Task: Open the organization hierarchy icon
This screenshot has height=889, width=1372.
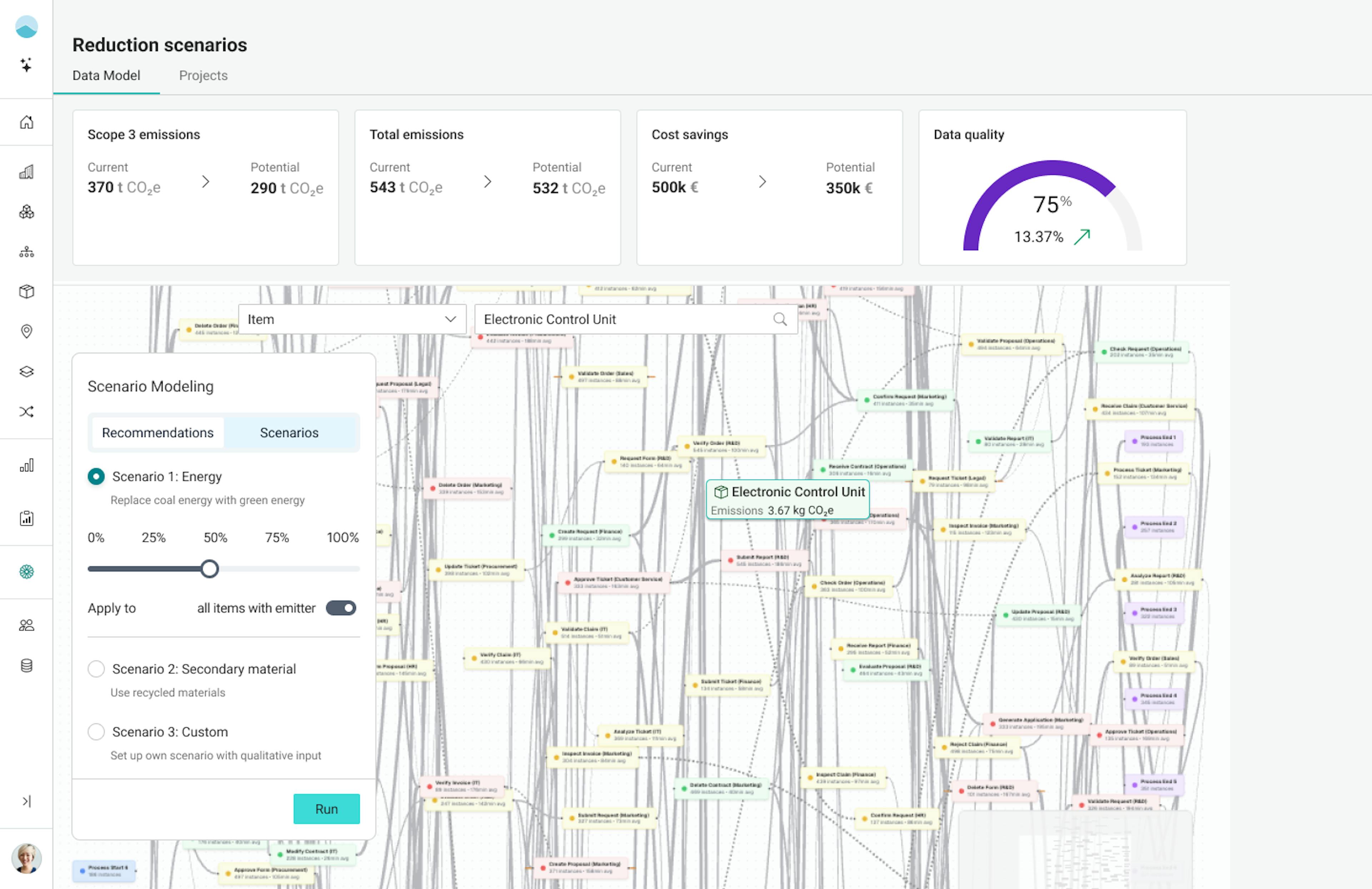Action: click(x=26, y=252)
